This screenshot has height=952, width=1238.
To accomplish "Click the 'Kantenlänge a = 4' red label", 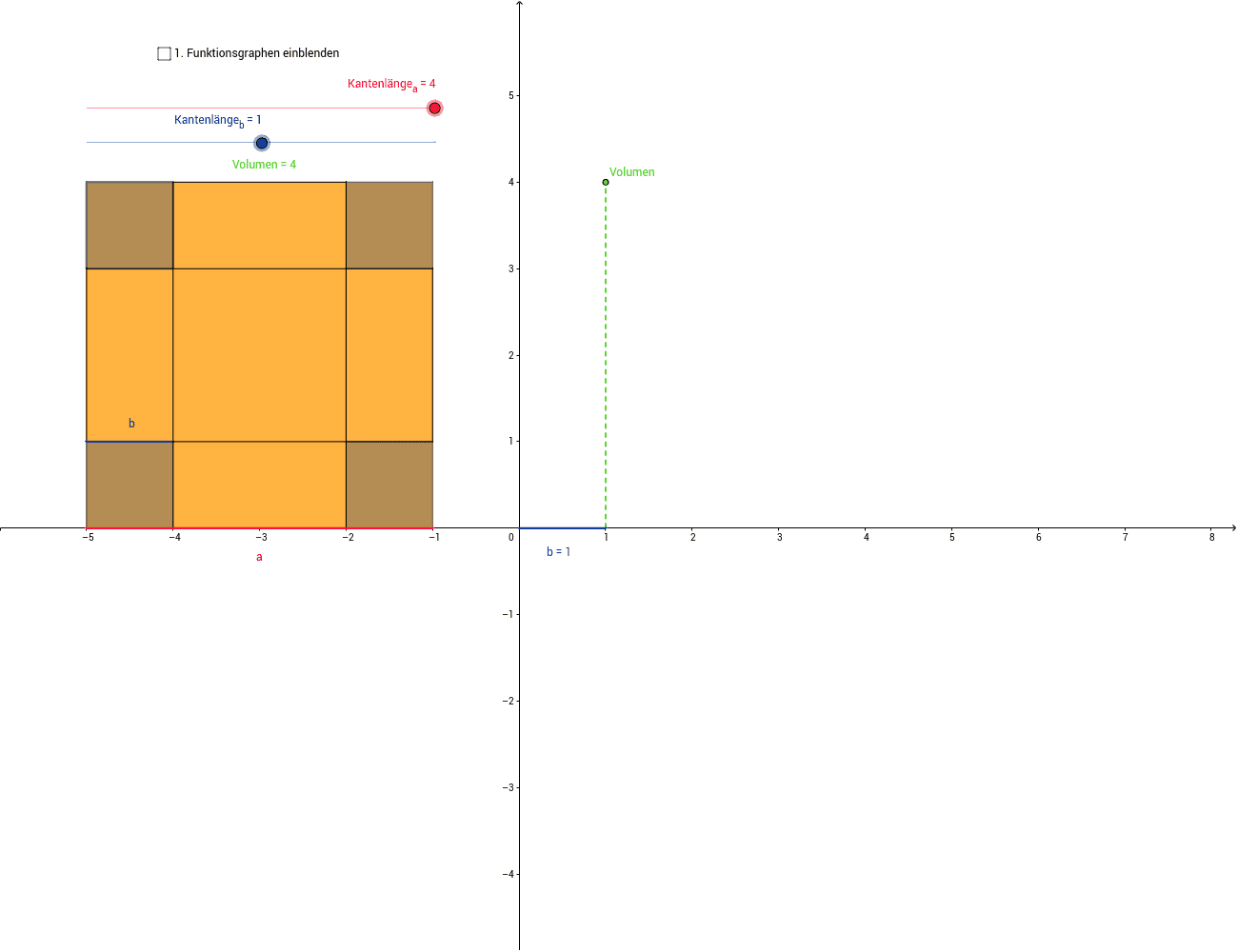I will coord(391,85).
